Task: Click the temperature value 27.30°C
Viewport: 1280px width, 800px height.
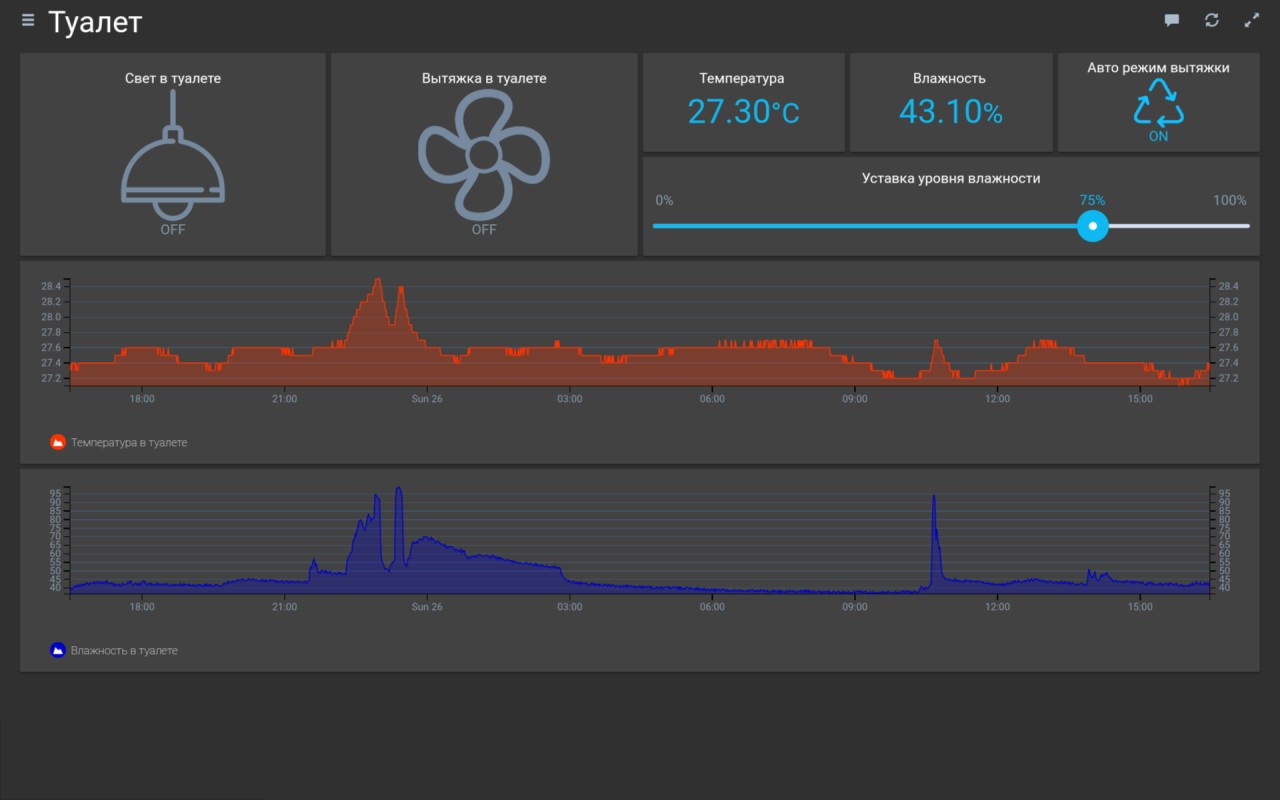Action: [743, 112]
